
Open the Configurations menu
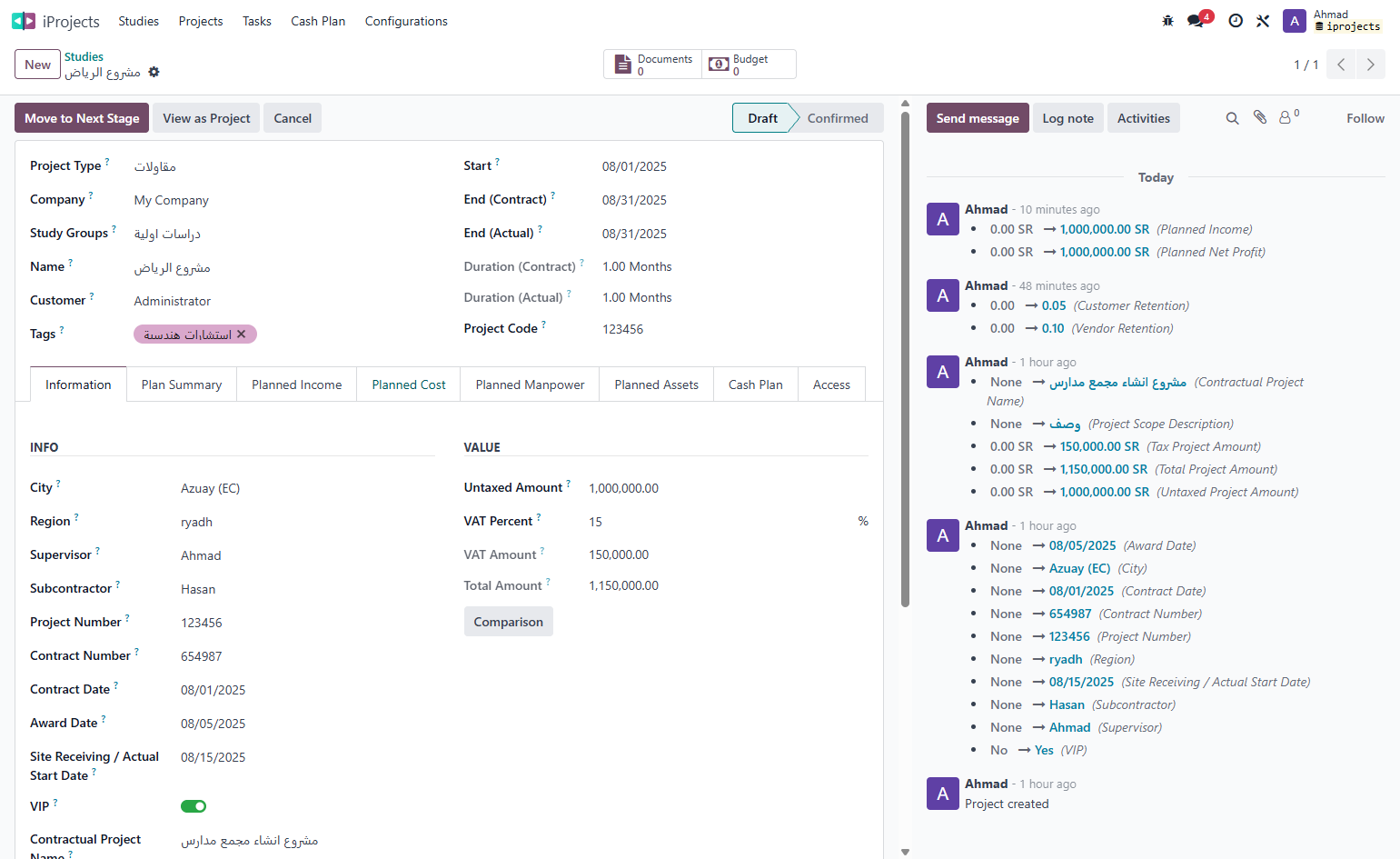406,21
